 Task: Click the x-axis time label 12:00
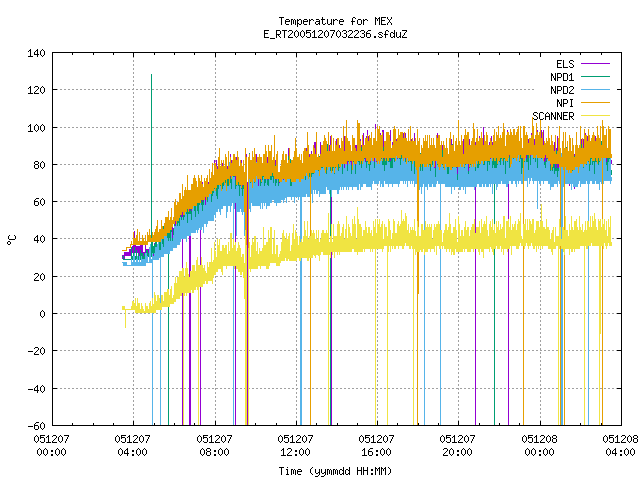click(x=295, y=452)
